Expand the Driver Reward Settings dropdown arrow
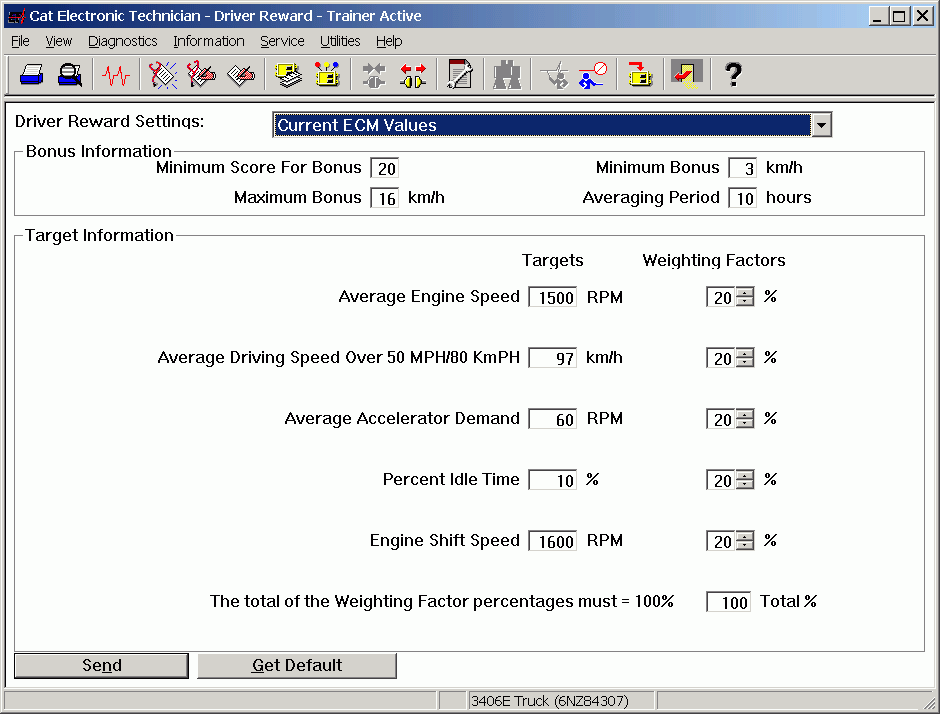The width and height of the screenshot is (940, 714). [x=821, y=125]
